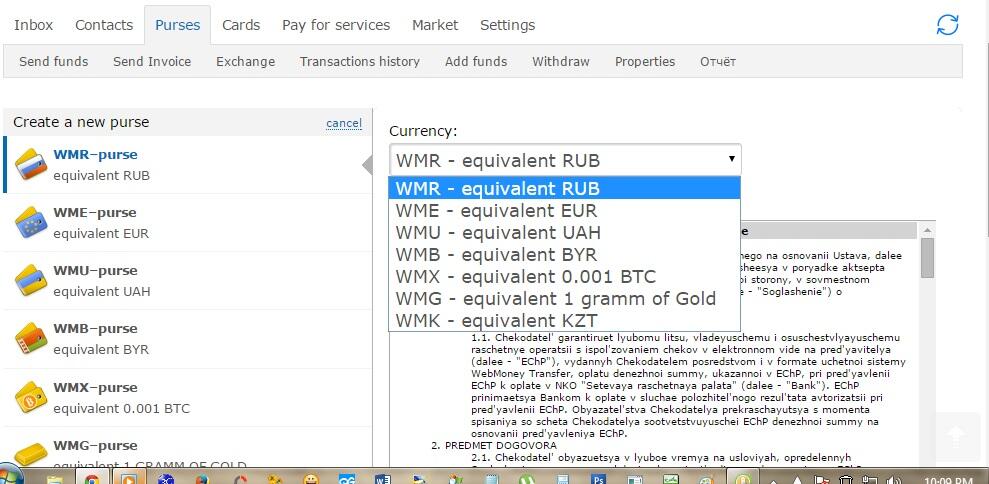Open Photoshop from the taskbar
This screenshot has height=484, width=989.
[599, 481]
